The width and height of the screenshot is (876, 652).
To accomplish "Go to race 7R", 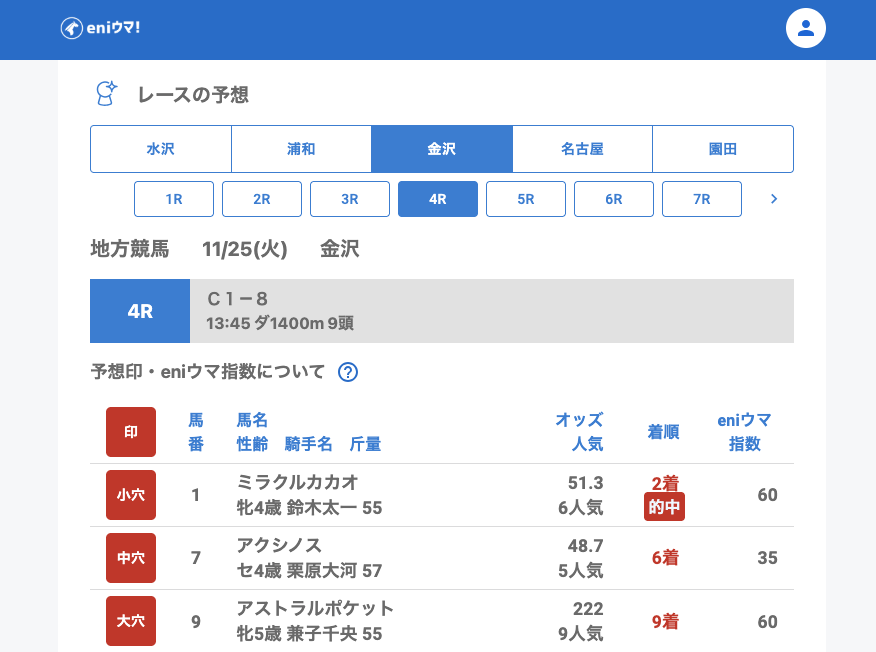I will 702,199.
